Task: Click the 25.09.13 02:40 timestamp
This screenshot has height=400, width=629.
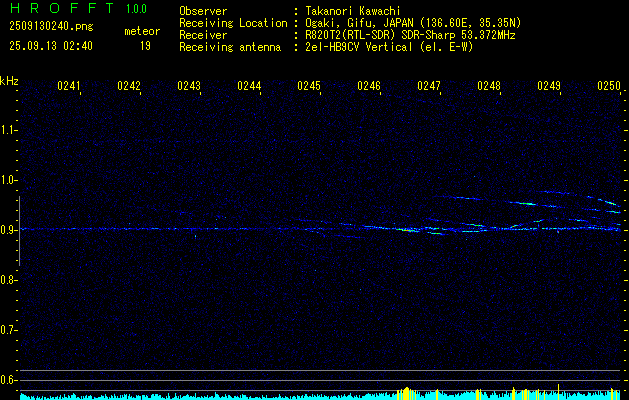Action: 50,46
